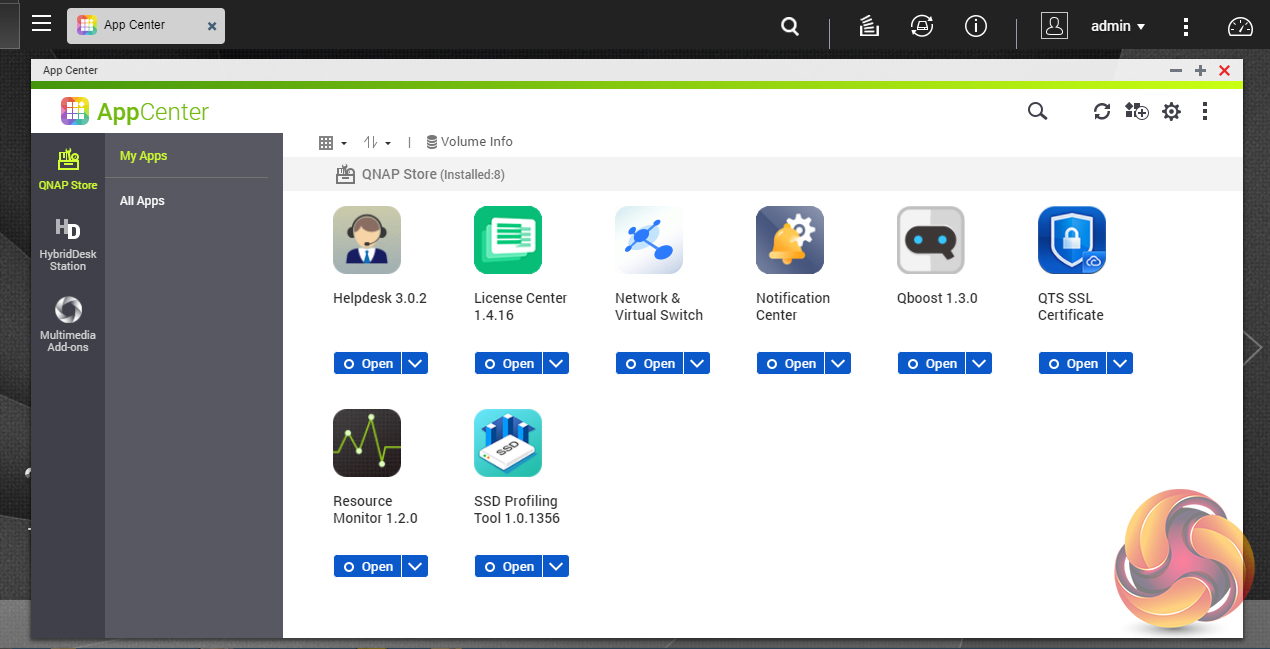Screen dimensions: 1270x649
Task: Close the App Center taskbar tab
Action: pos(212,27)
